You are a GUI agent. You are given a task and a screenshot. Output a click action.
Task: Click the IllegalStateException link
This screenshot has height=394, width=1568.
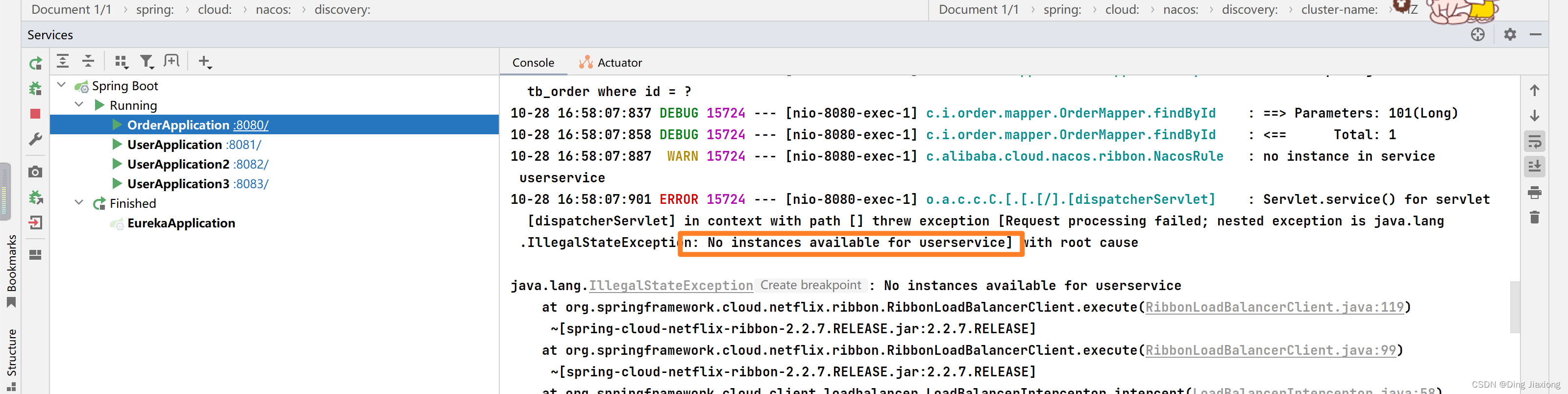671,286
